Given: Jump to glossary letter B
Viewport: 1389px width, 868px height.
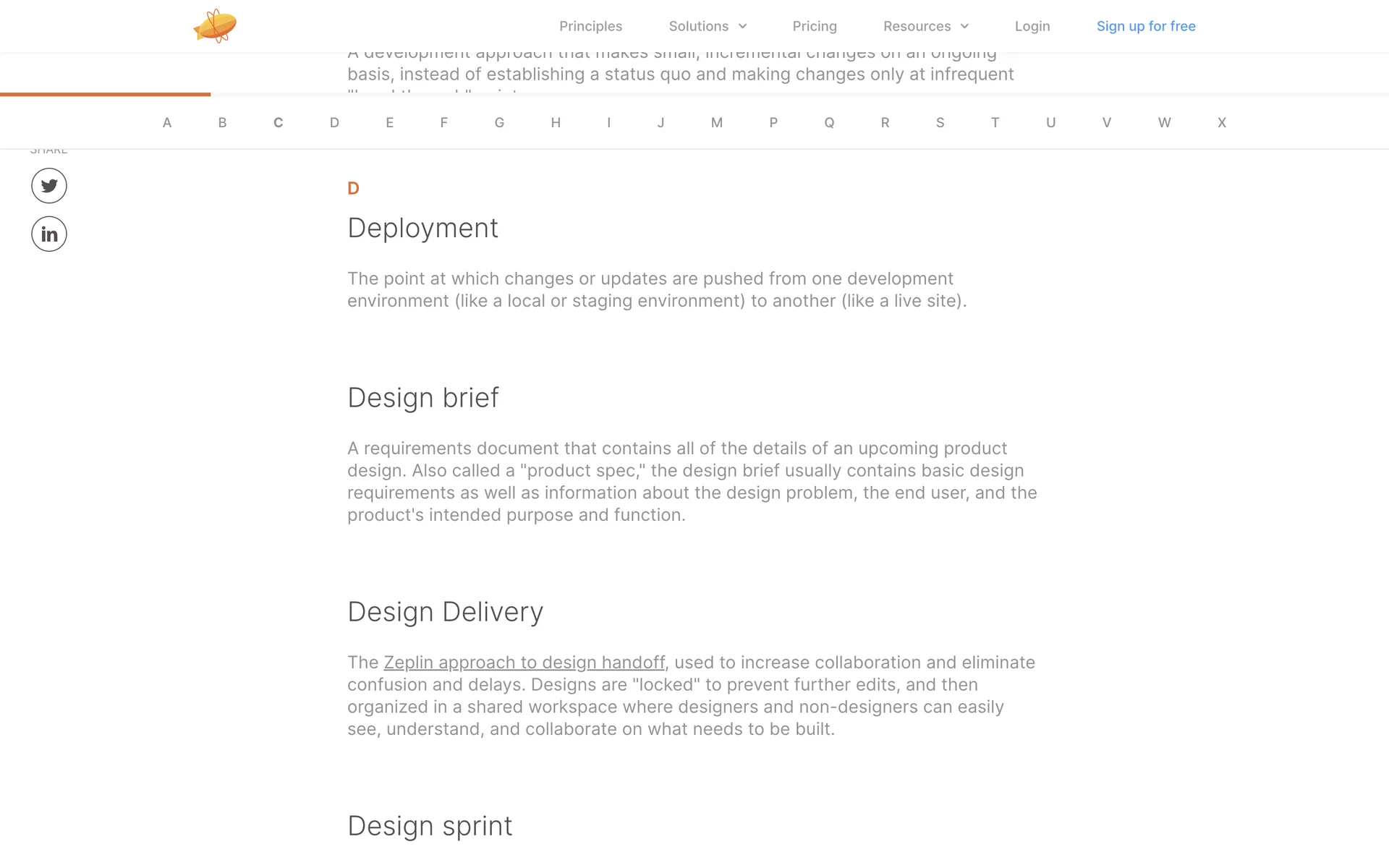Looking at the screenshot, I should (x=223, y=123).
